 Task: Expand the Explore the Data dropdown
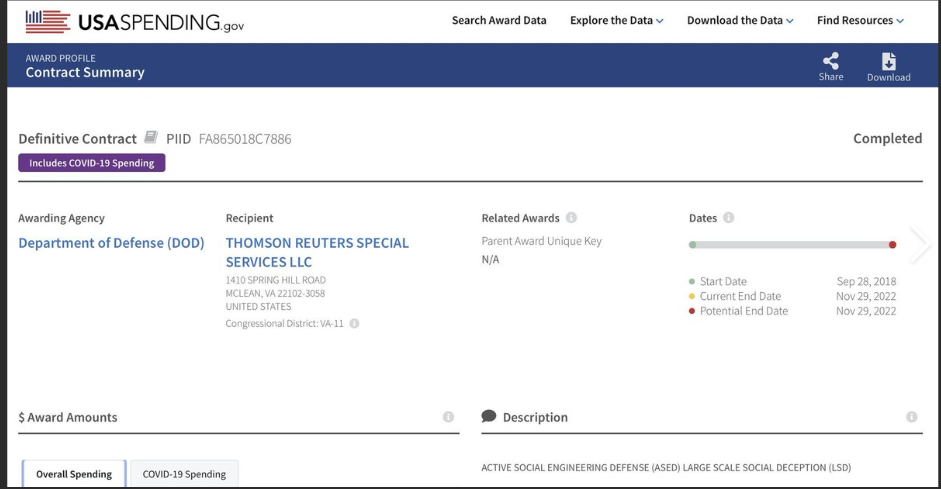pyautogui.click(x=616, y=20)
